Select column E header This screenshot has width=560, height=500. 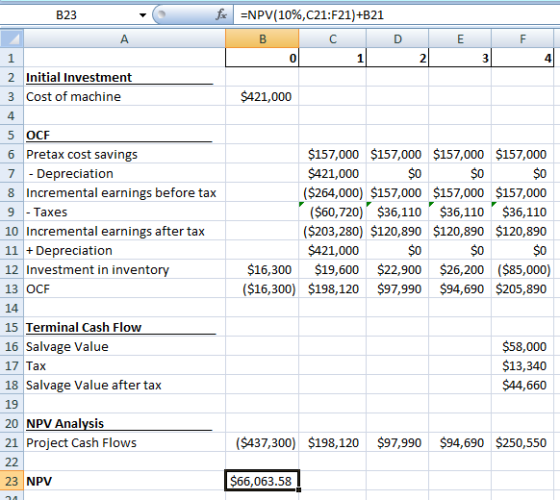[x=460, y=39]
